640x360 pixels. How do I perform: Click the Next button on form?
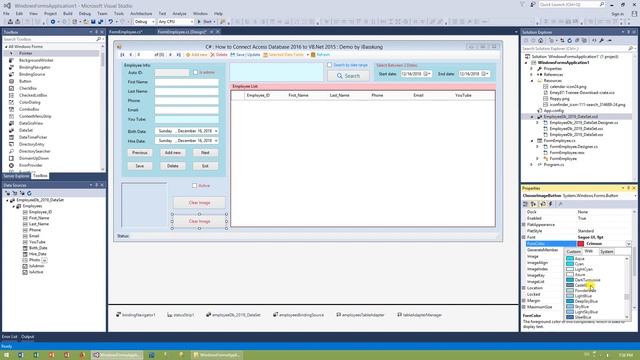(x=205, y=153)
